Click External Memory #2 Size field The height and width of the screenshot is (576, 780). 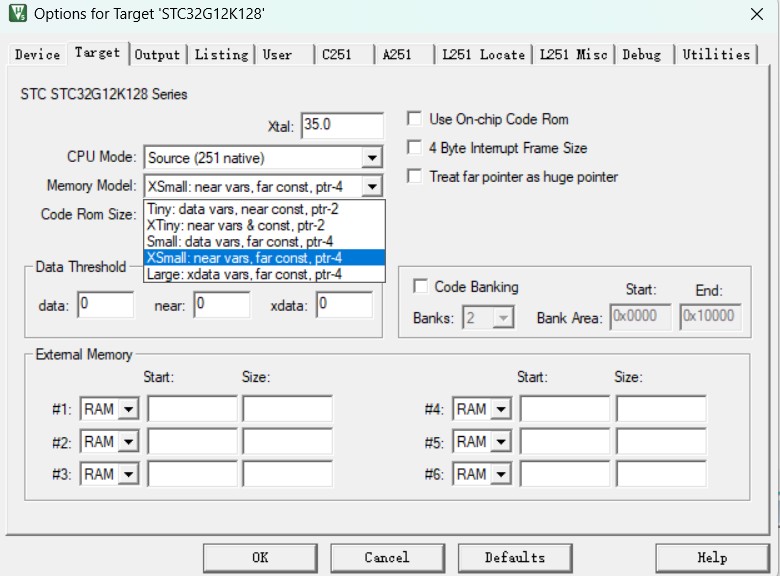click(288, 441)
